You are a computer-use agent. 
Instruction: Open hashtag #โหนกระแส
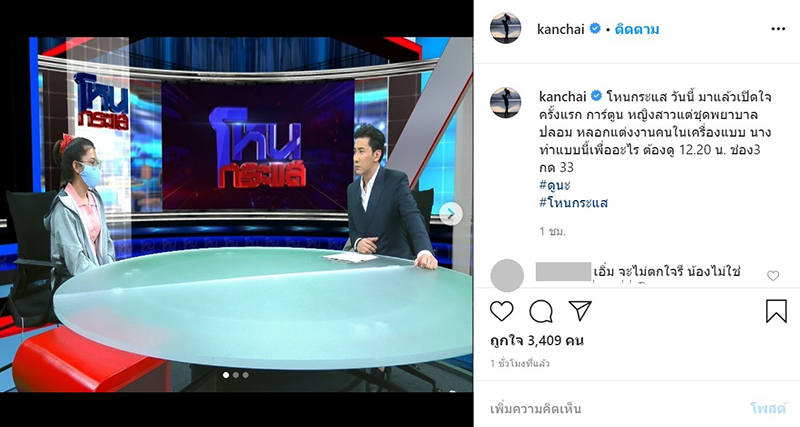click(573, 203)
